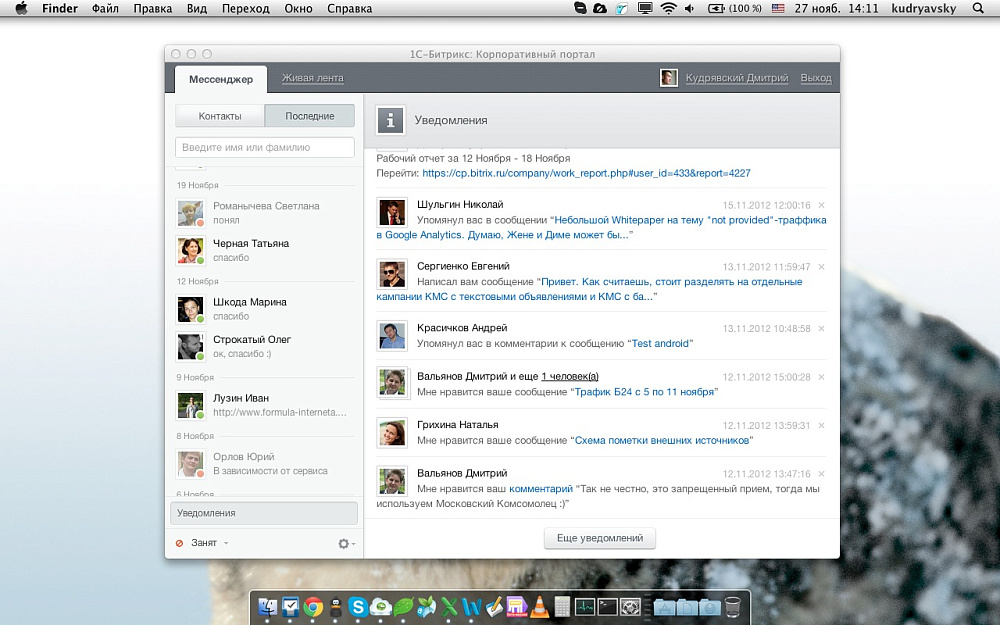Open chat with Строкатый Олег

tap(263, 347)
